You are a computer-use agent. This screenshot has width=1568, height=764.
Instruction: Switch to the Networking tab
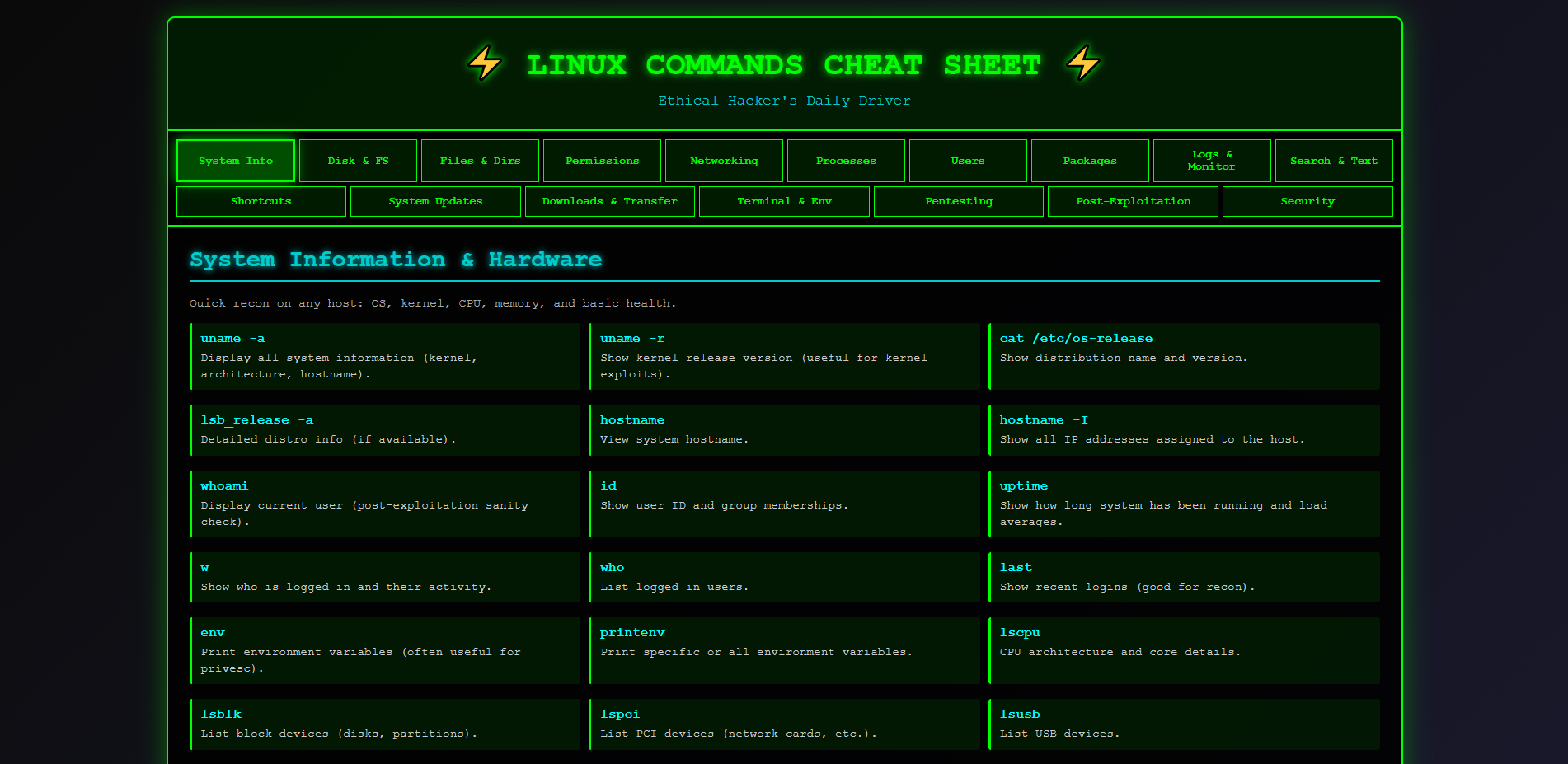coord(724,161)
